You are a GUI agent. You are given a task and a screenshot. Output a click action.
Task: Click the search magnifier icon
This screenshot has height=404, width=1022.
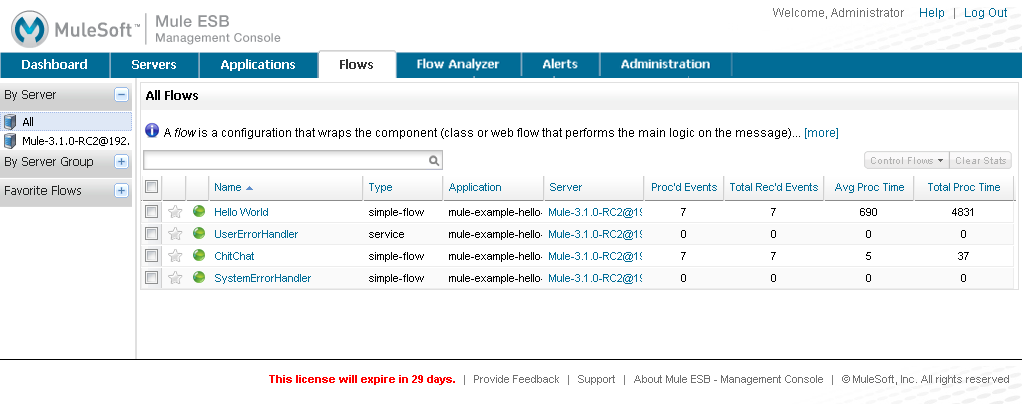(434, 160)
